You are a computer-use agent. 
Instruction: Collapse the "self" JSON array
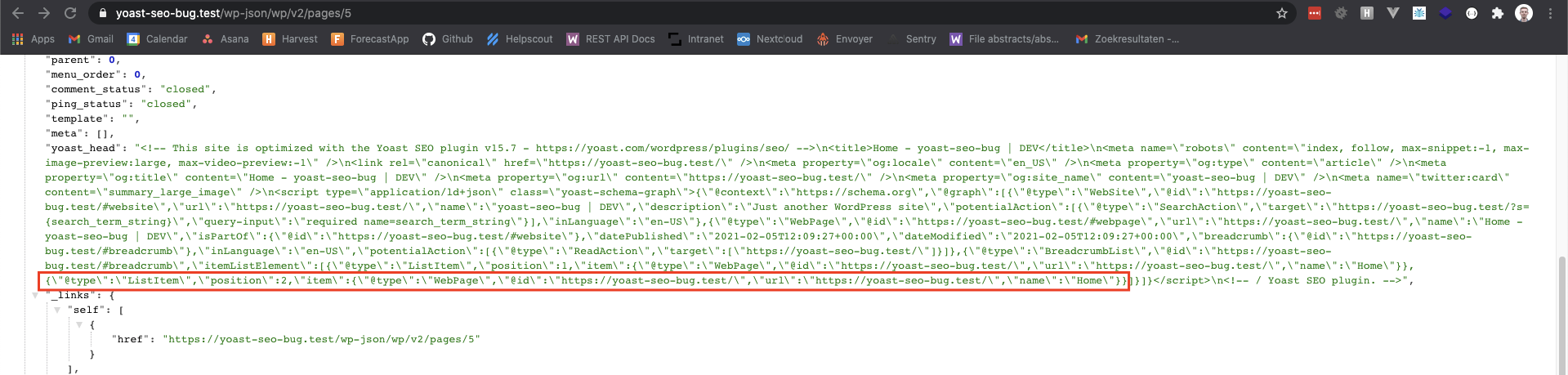[57, 310]
